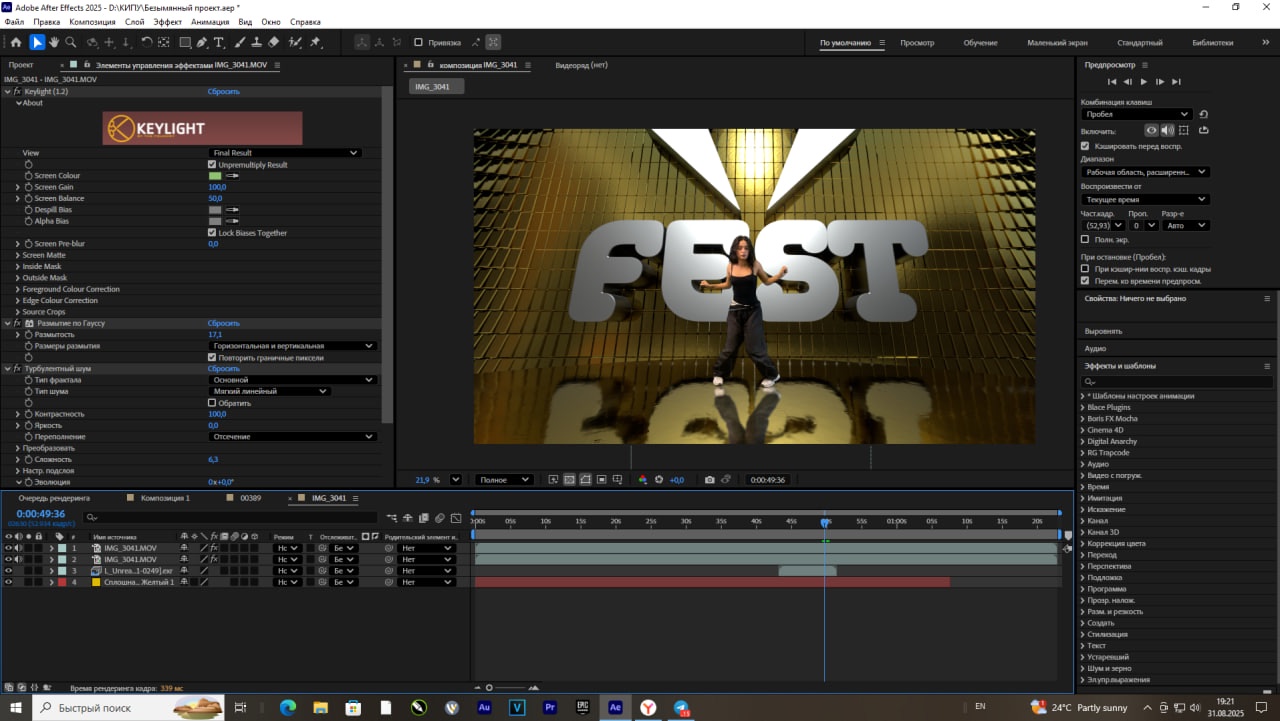Toggle Повторить граничные пиксели checkbox
This screenshot has height=721, width=1280.
pyautogui.click(x=212, y=357)
